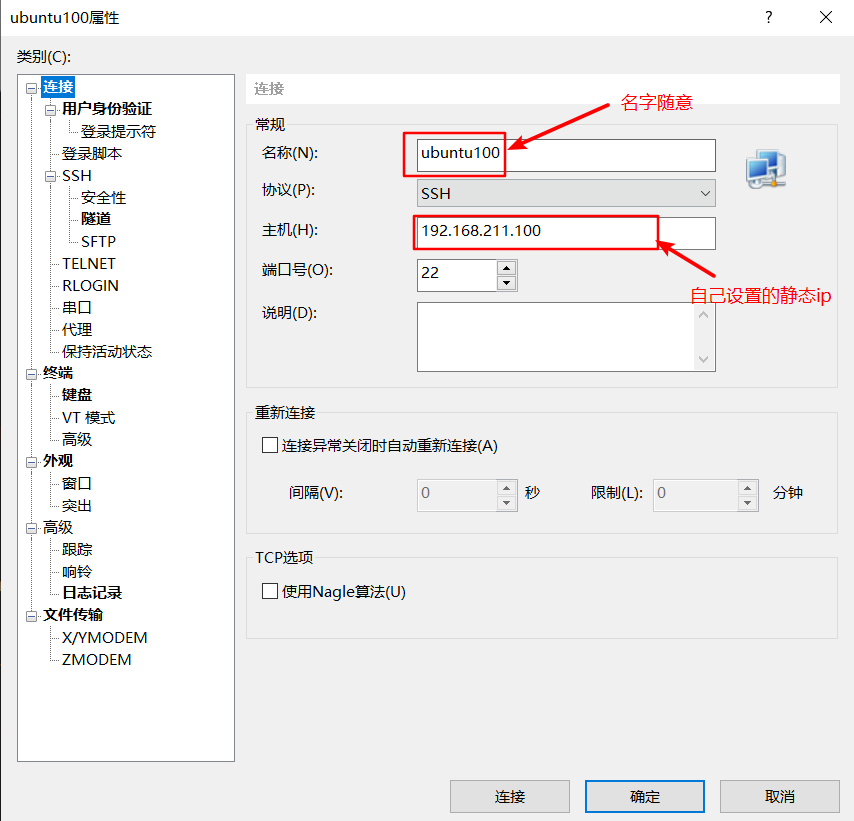The height and width of the screenshot is (821, 854).
Task: Select 窗口 under 外观
Action: [x=77, y=483]
